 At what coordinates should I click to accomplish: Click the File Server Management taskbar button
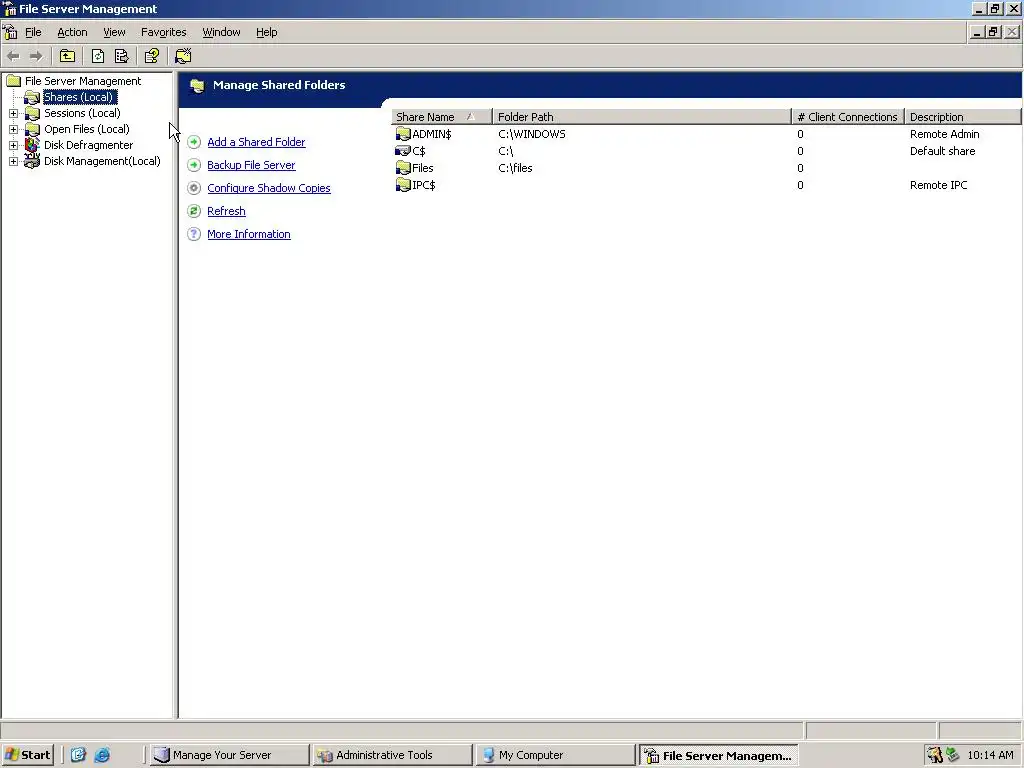click(x=718, y=755)
